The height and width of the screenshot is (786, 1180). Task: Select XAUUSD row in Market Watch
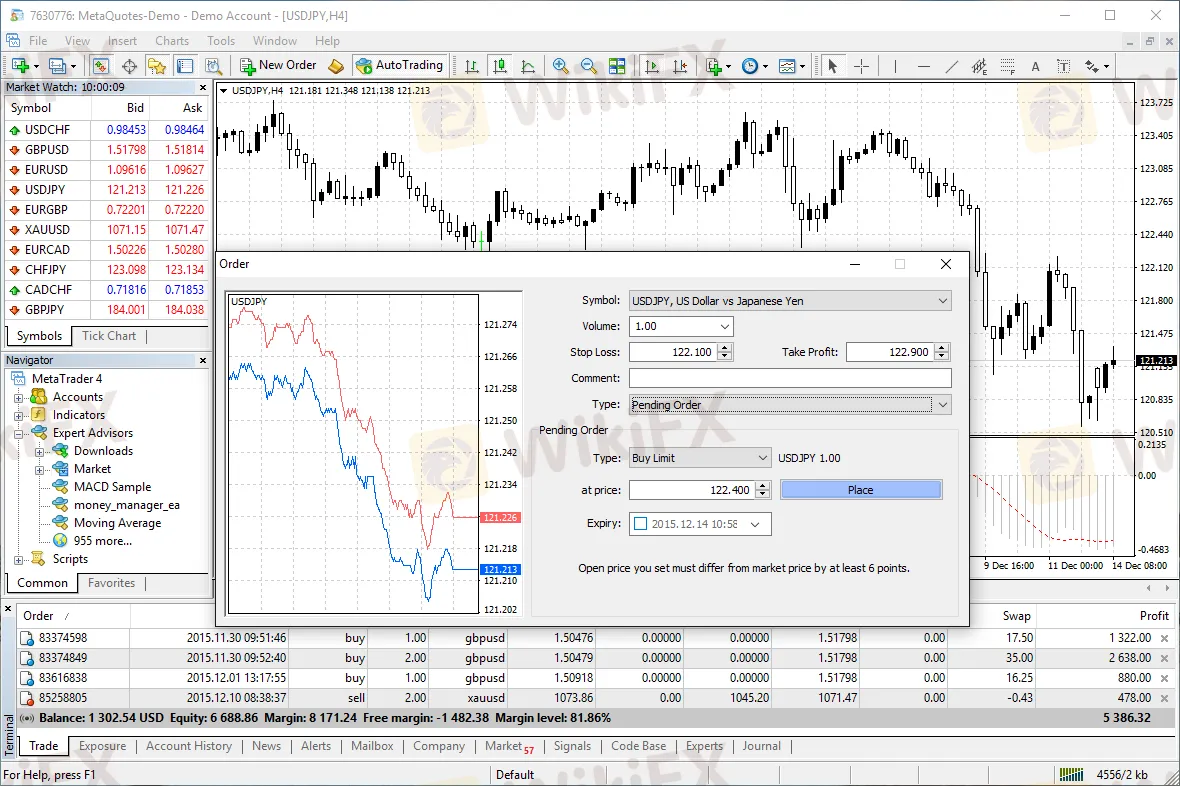(106, 230)
